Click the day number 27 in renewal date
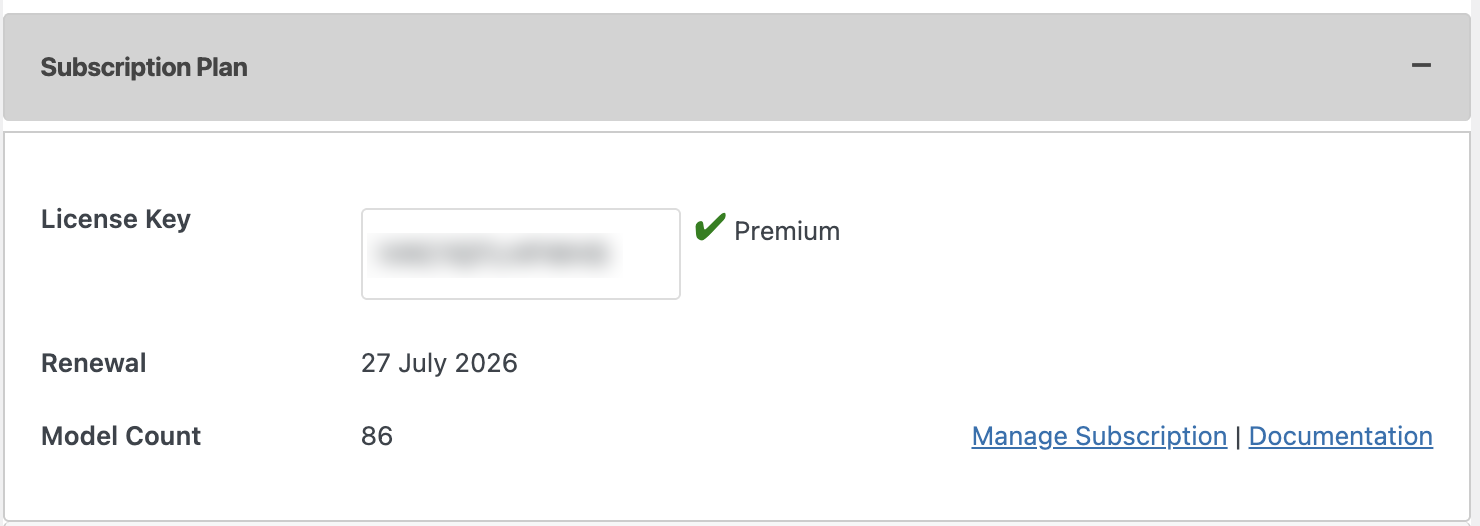The height and width of the screenshot is (526, 1480). click(375, 362)
